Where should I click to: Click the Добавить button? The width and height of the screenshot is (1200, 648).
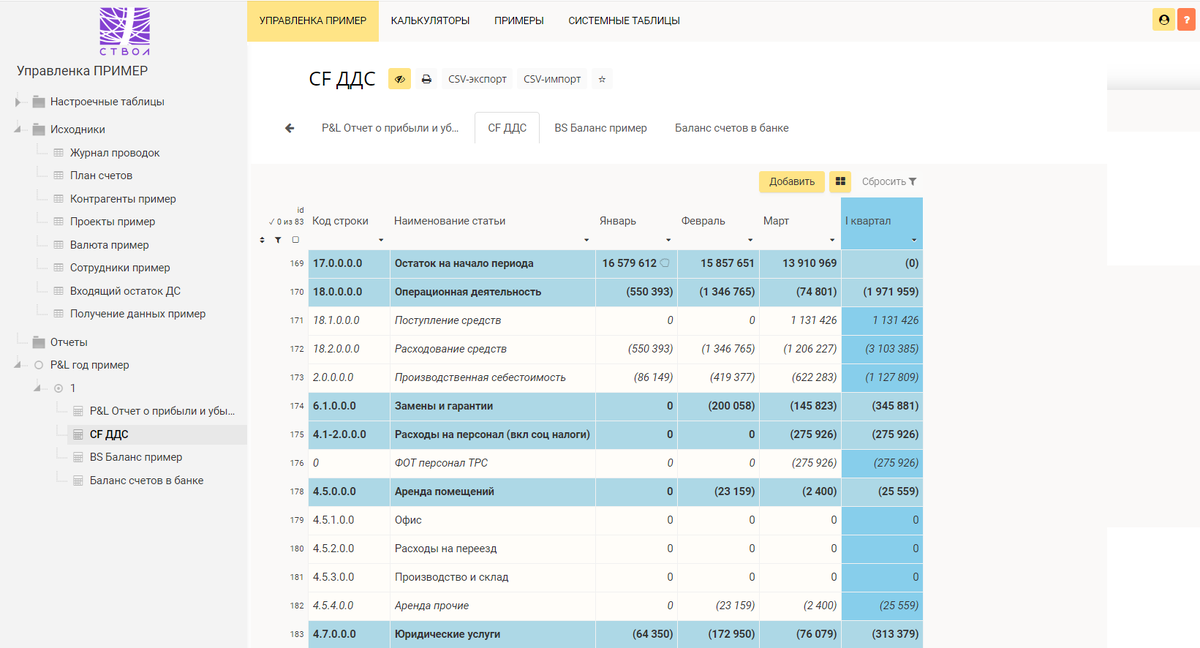pyautogui.click(x=792, y=182)
